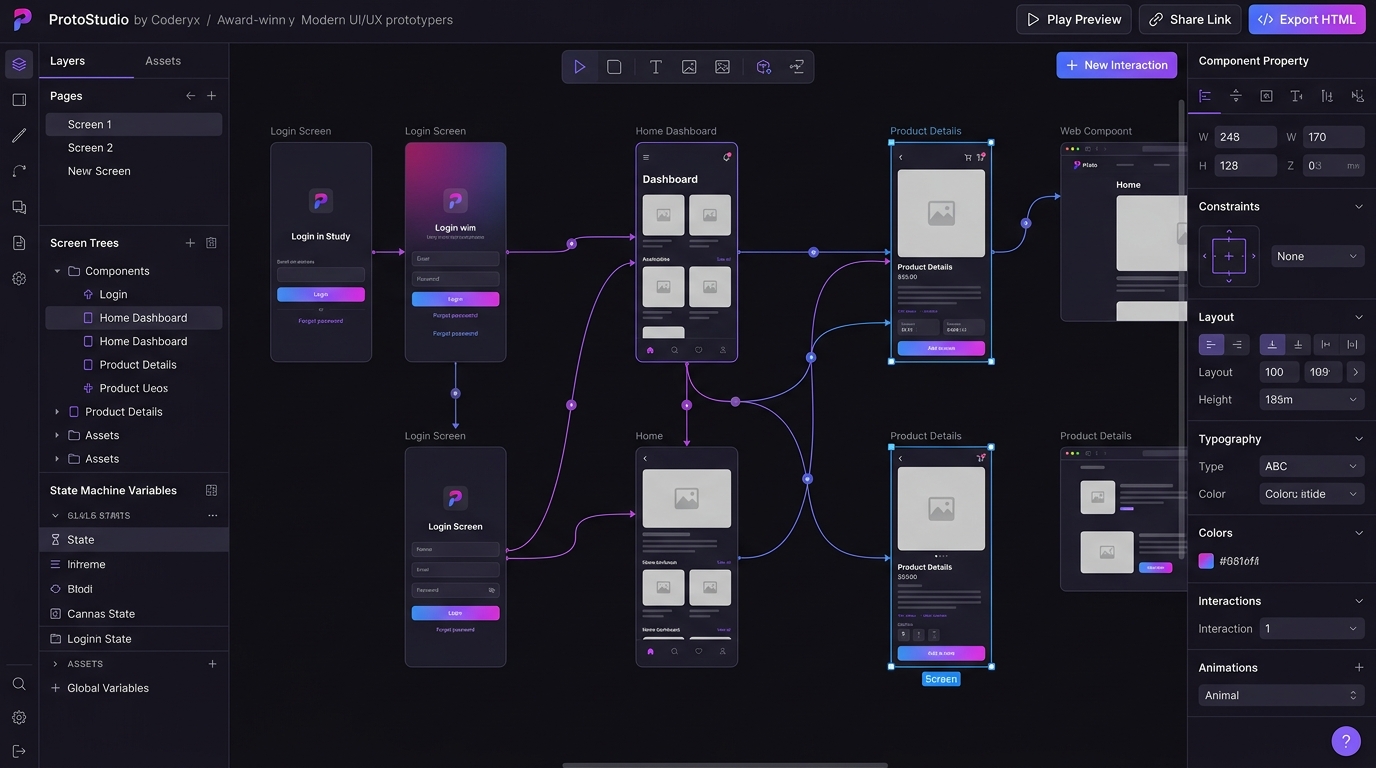
Task: Select Screen 2 in Pages list
Action: pos(134,148)
